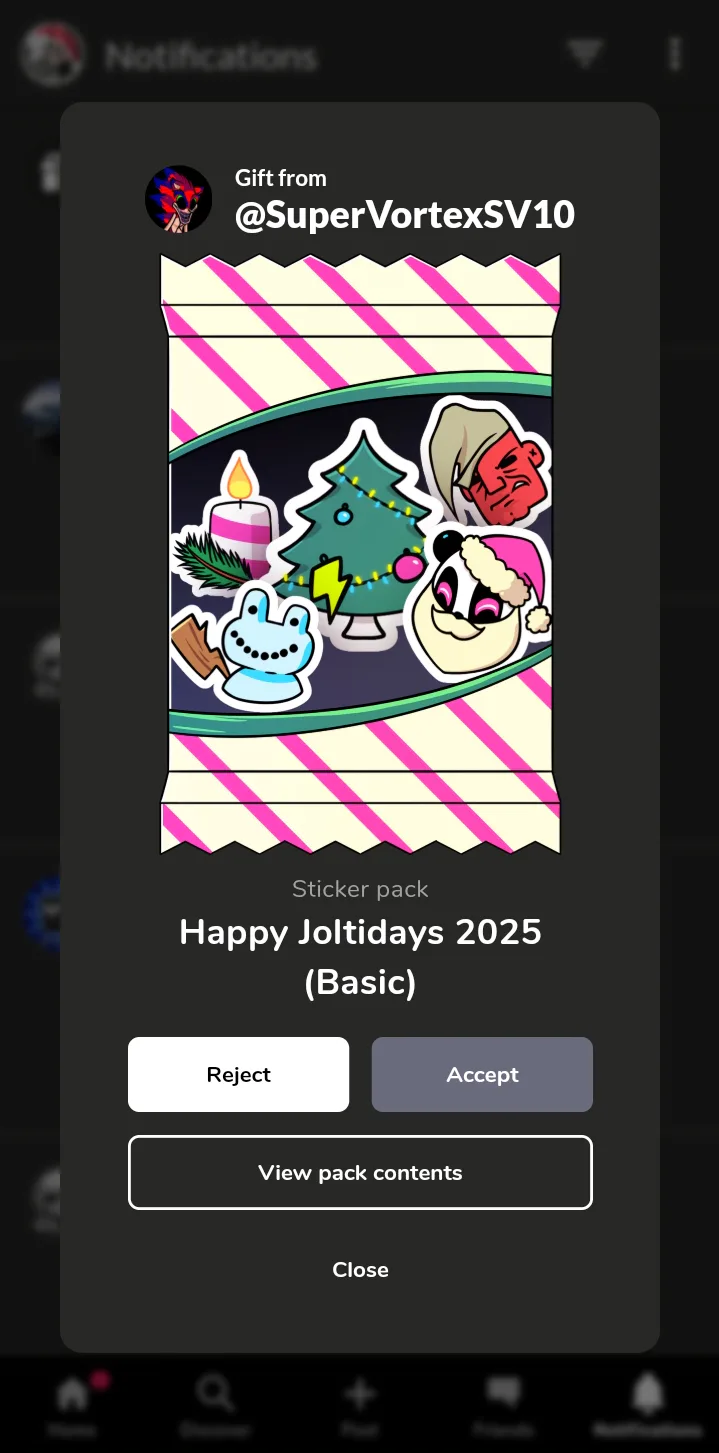Open View pack contents
This screenshot has width=719, height=1453.
click(360, 1172)
